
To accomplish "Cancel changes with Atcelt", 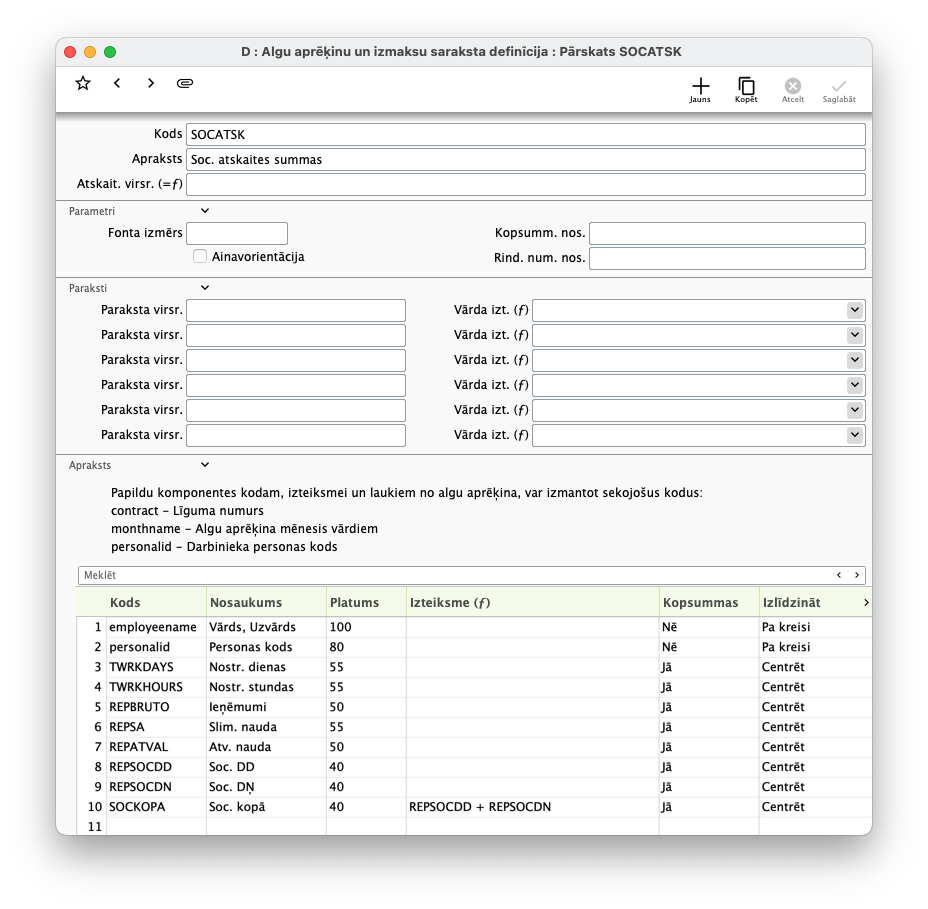I will [x=793, y=90].
